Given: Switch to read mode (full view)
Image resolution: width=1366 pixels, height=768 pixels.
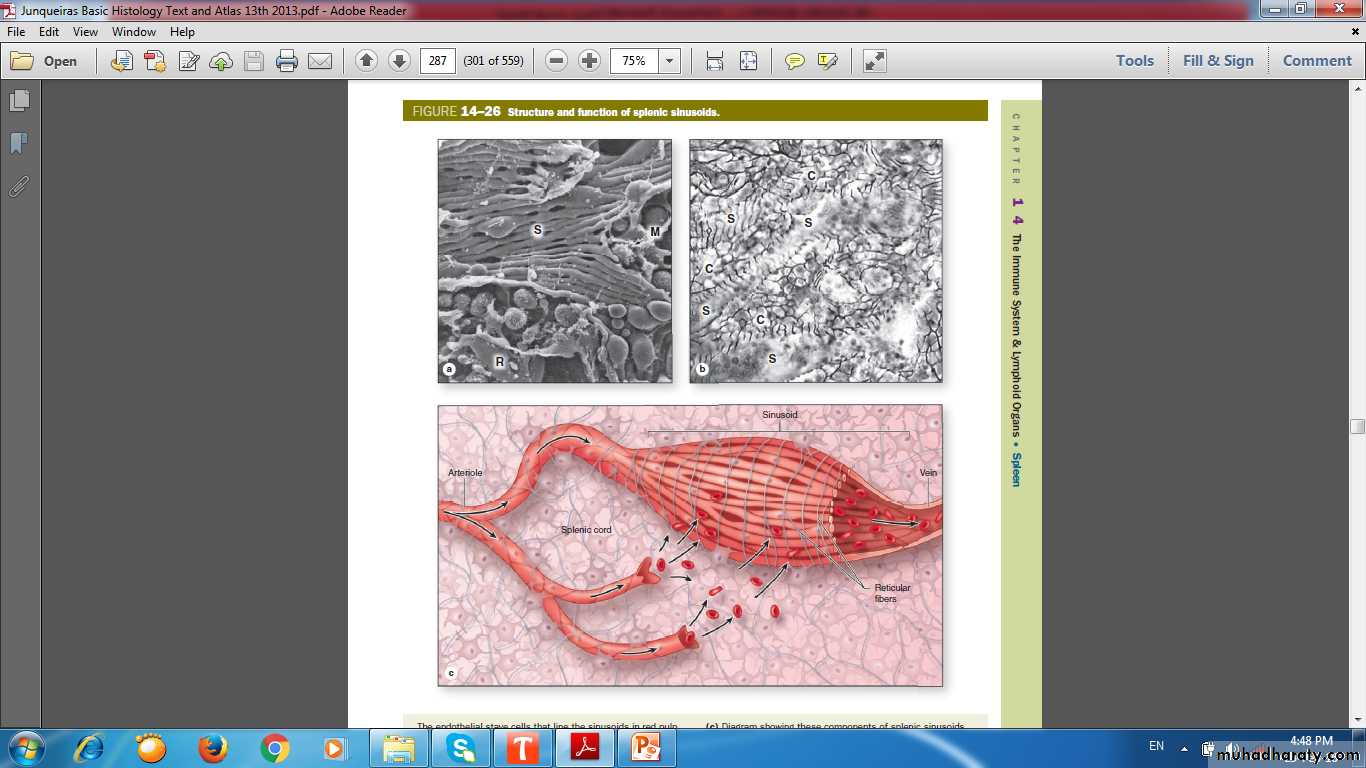Looking at the screenshot, I should coord(875,61).
